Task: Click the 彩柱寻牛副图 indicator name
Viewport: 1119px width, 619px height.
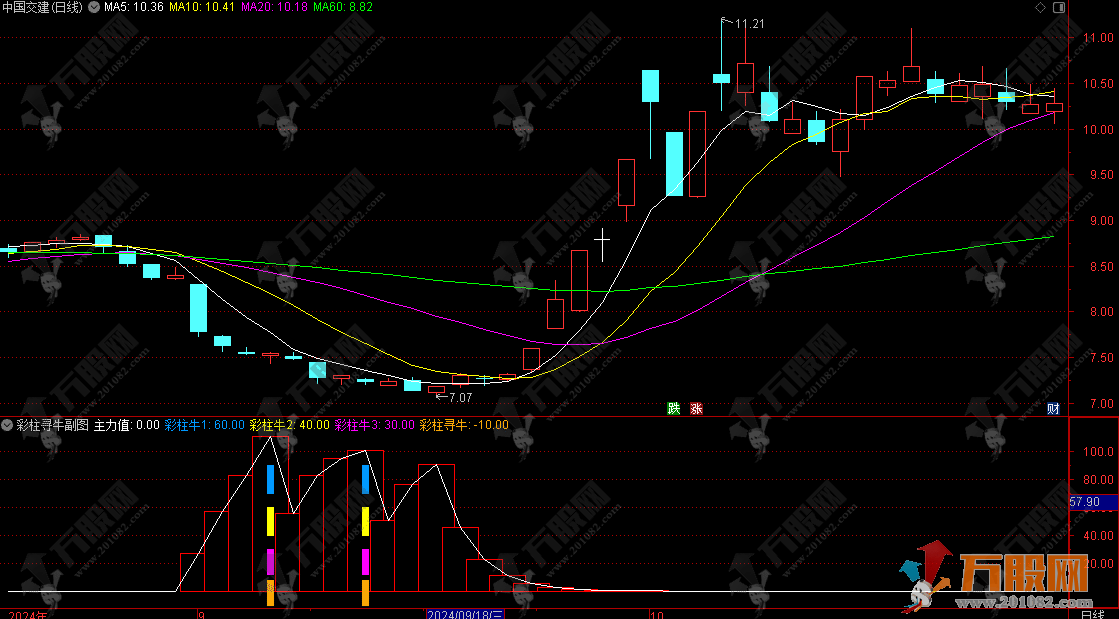Action: (x=53, y=425)
